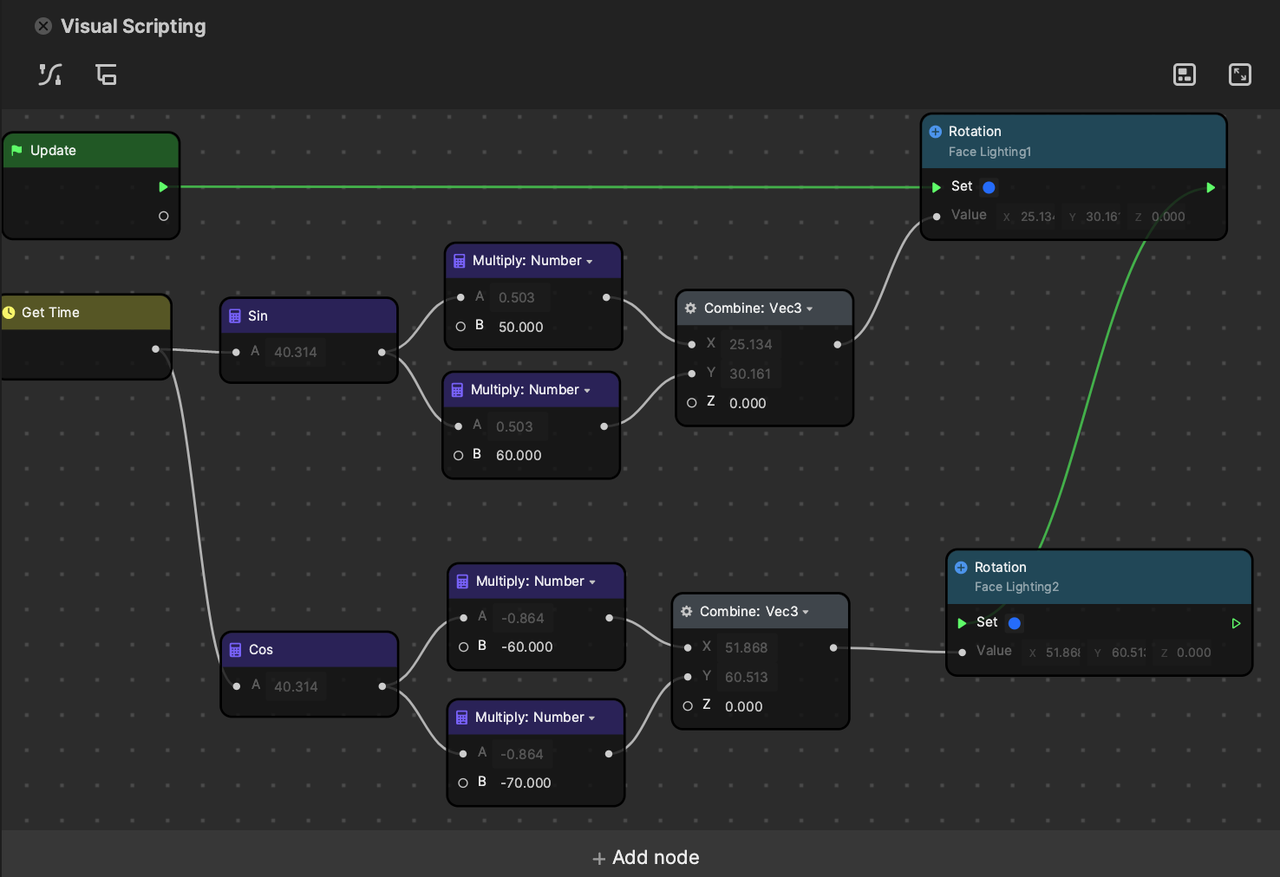Click the Cos node output port
The image size is (1280, 877).
pos(382,686)
